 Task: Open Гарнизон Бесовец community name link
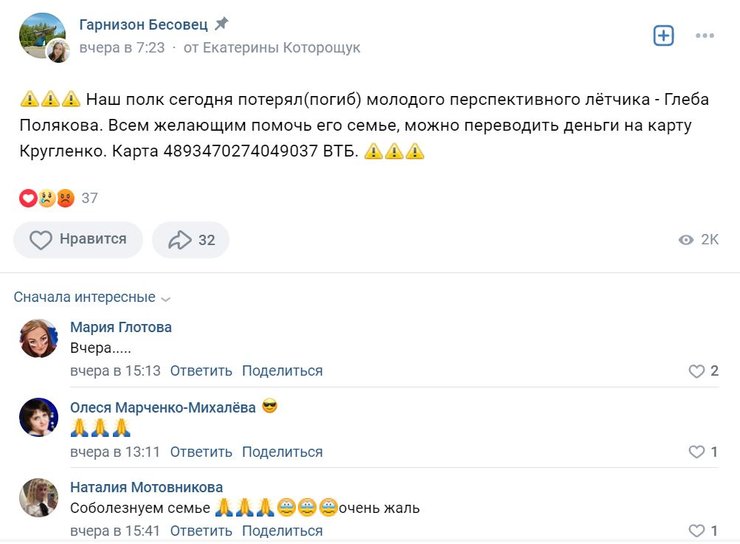(144, 24)
